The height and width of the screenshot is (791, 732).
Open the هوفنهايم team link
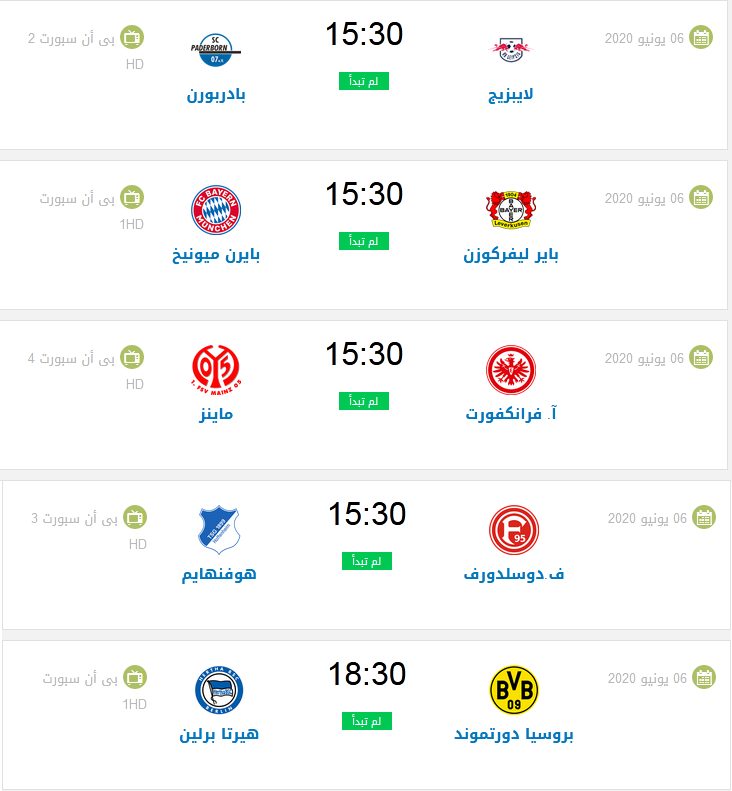(219, 575)
